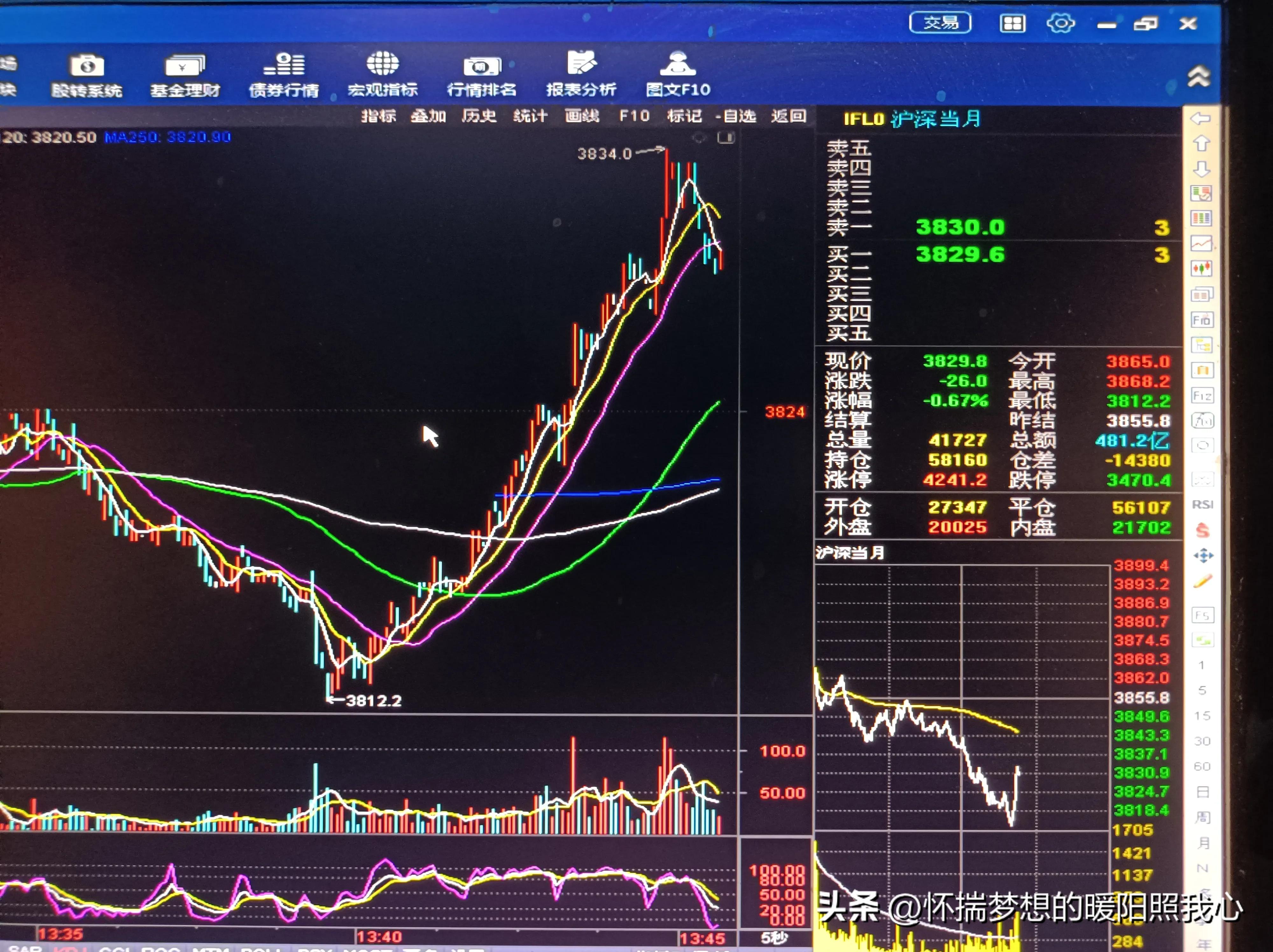Screen dimensions: 1273x952
Task: Open the F10 info sidebar icon
Action: pyautogui.click(x=1202, y=320)
